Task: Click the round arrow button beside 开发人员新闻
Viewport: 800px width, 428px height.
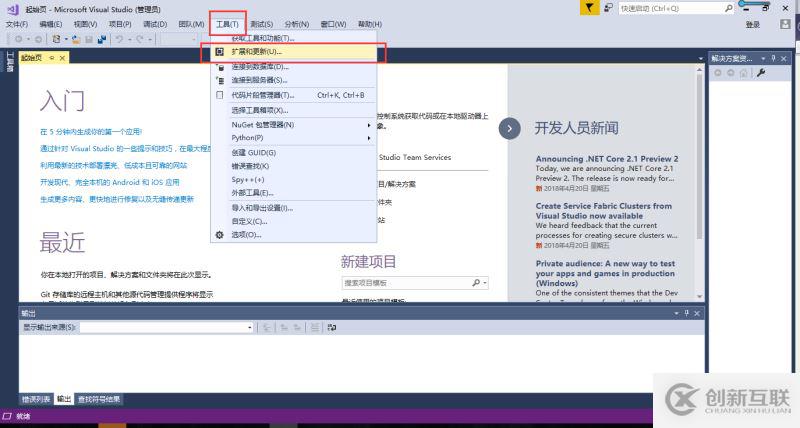Action: (510, 129)
